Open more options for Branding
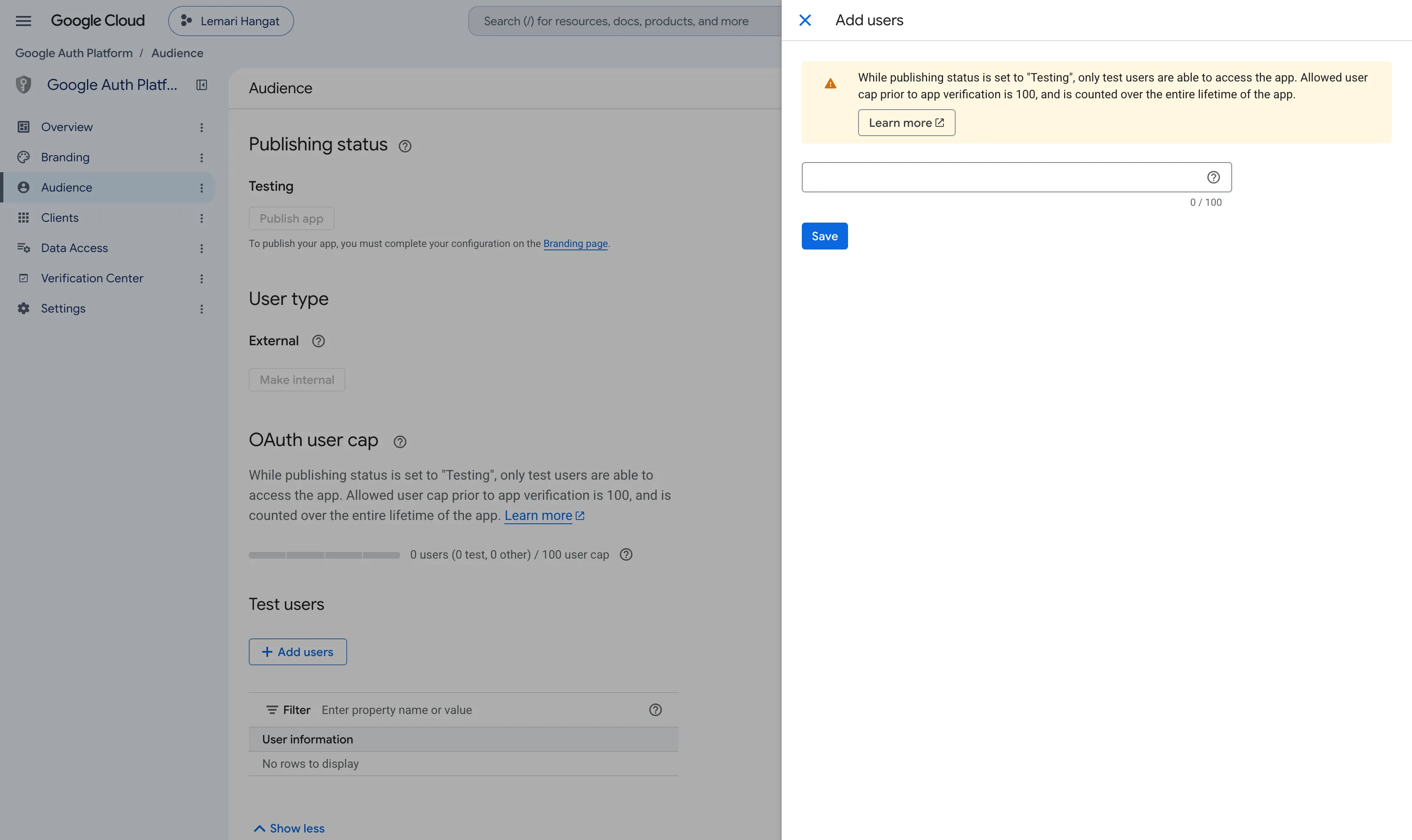1412x840 pixels. tap(201, 157)
